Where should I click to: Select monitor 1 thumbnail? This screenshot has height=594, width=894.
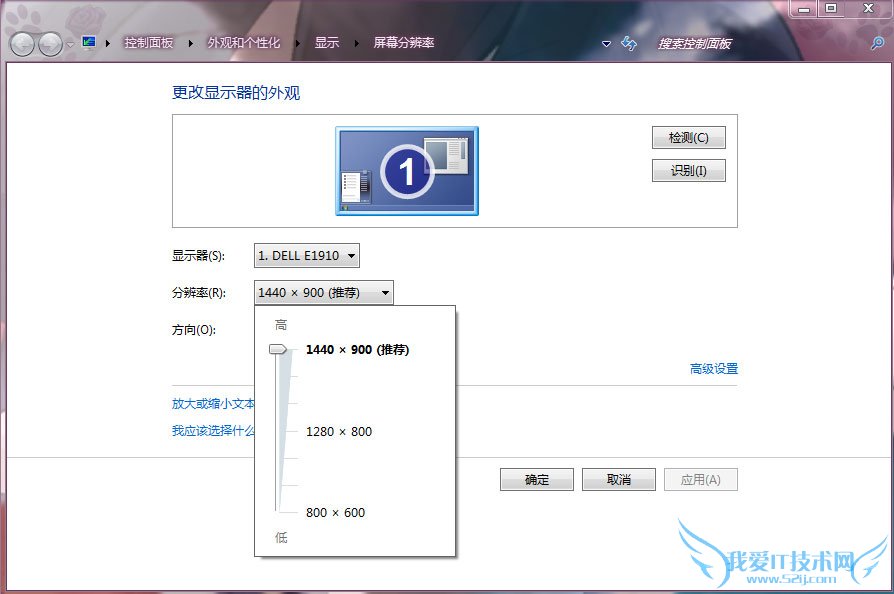coord(407,171)
